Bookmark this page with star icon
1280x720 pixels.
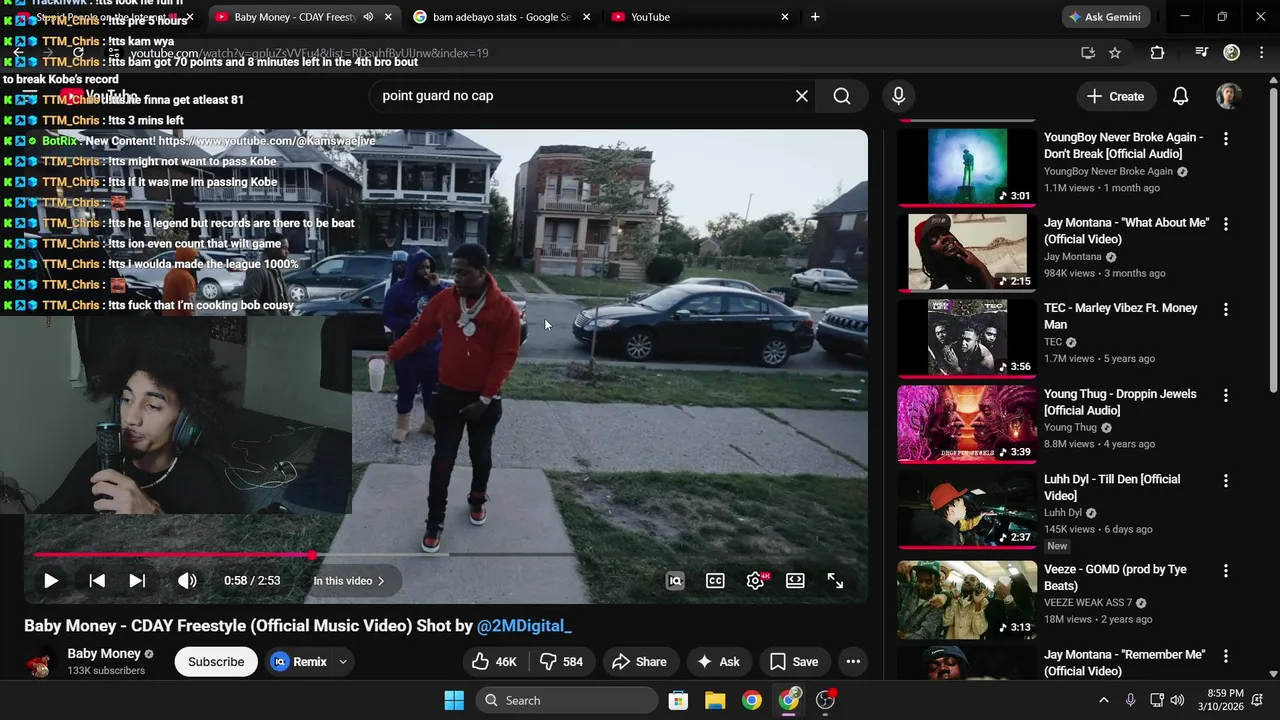tap(1115, 53)
